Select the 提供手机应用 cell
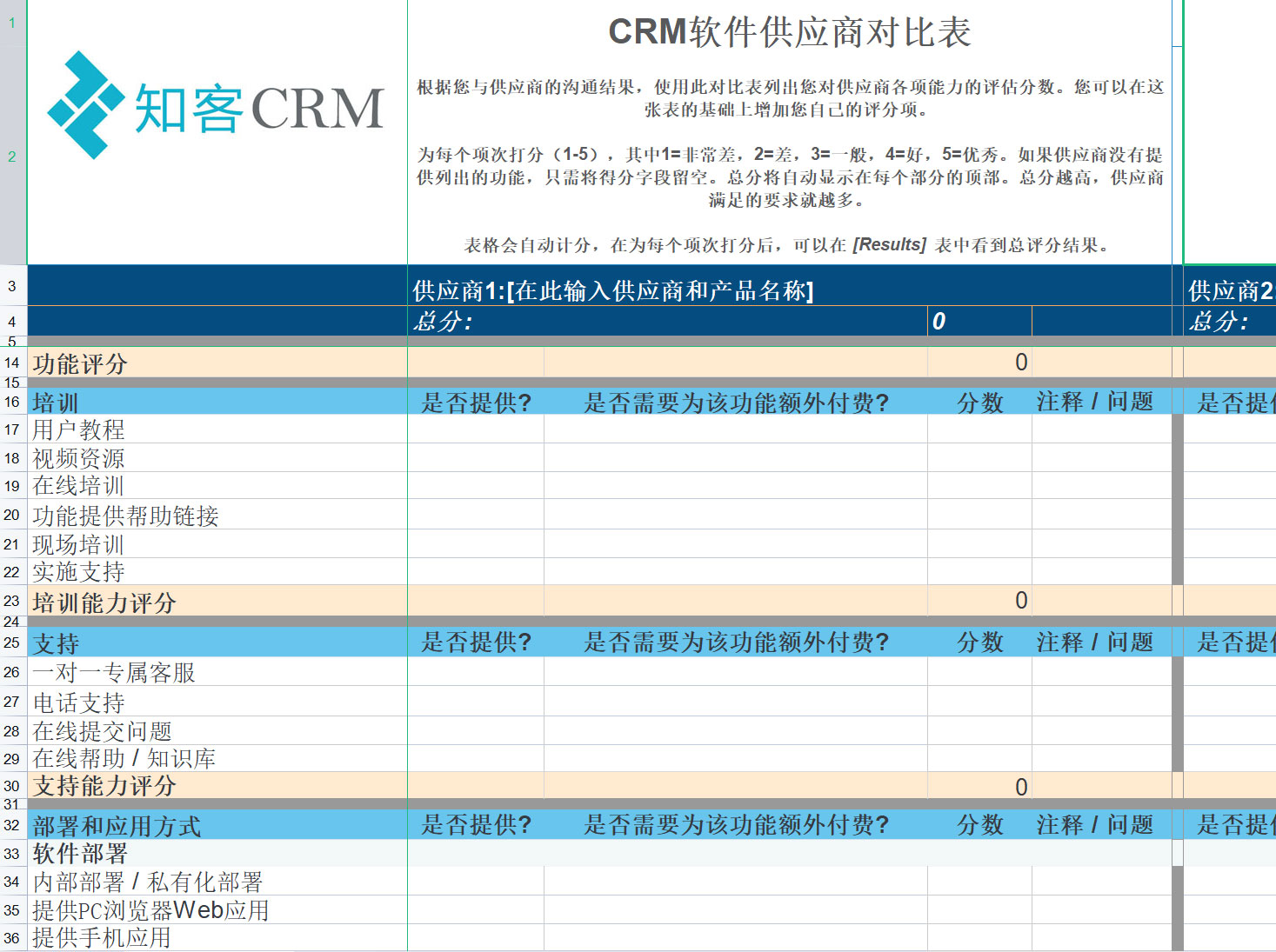The image size is (1276, 952). 217,937
